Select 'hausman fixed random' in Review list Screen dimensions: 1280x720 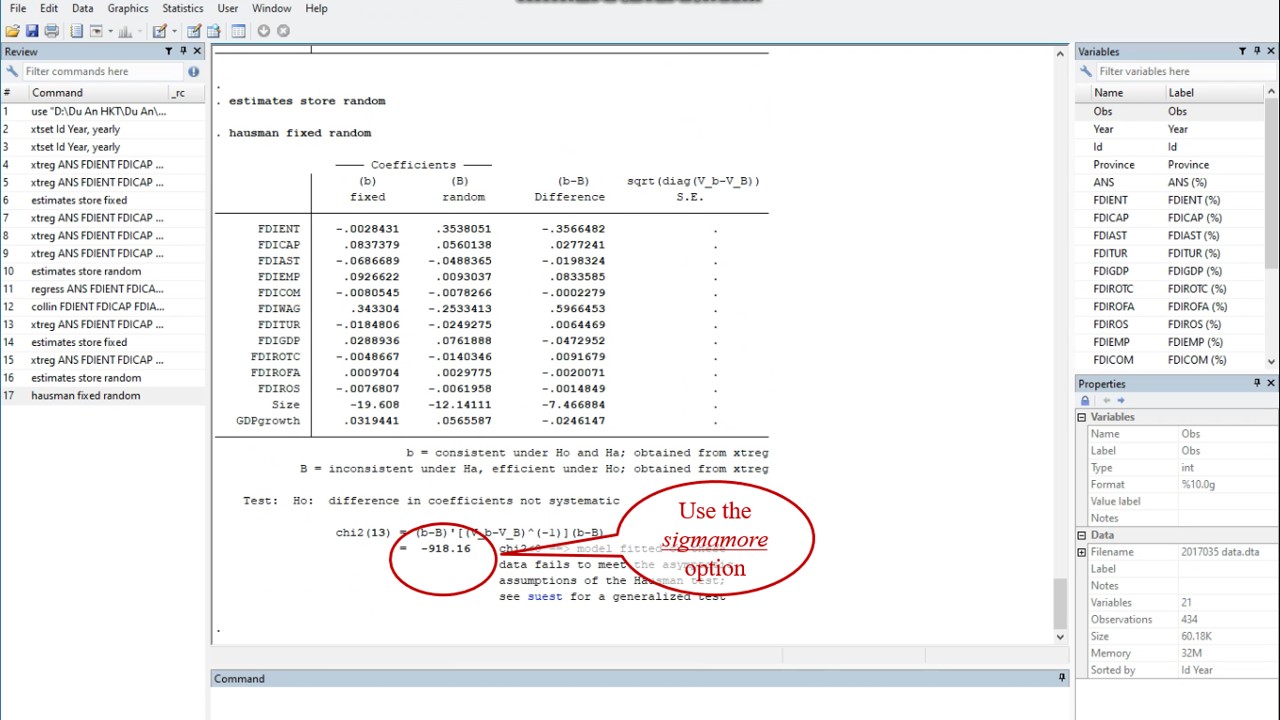pos(86,396)
